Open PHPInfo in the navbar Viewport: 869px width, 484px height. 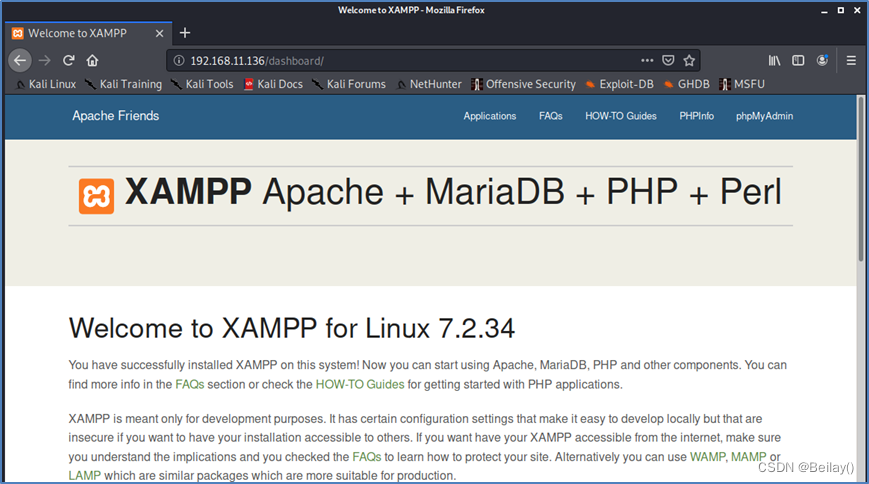697,116
